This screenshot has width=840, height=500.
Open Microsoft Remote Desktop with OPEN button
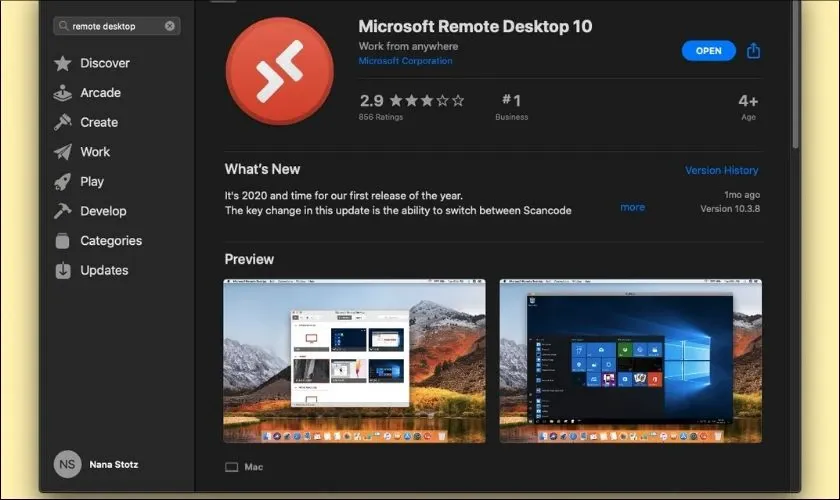tap(708, 50)
